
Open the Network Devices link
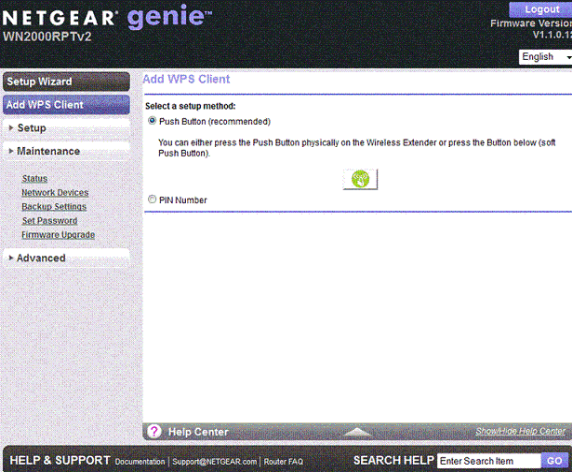tap(55, 193)
